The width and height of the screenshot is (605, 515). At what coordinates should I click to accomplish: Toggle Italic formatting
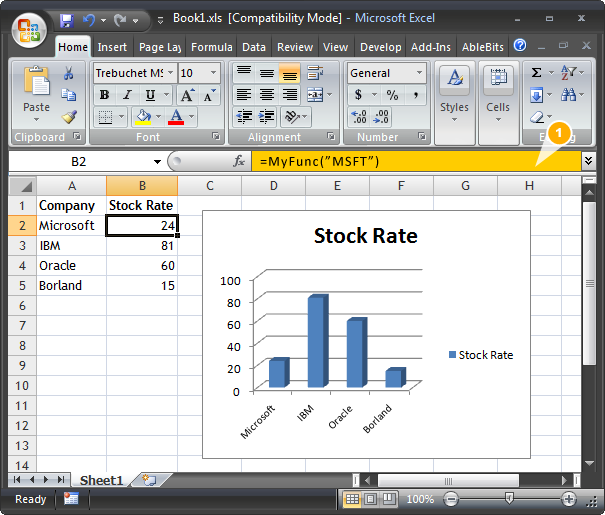pos(127,95)
